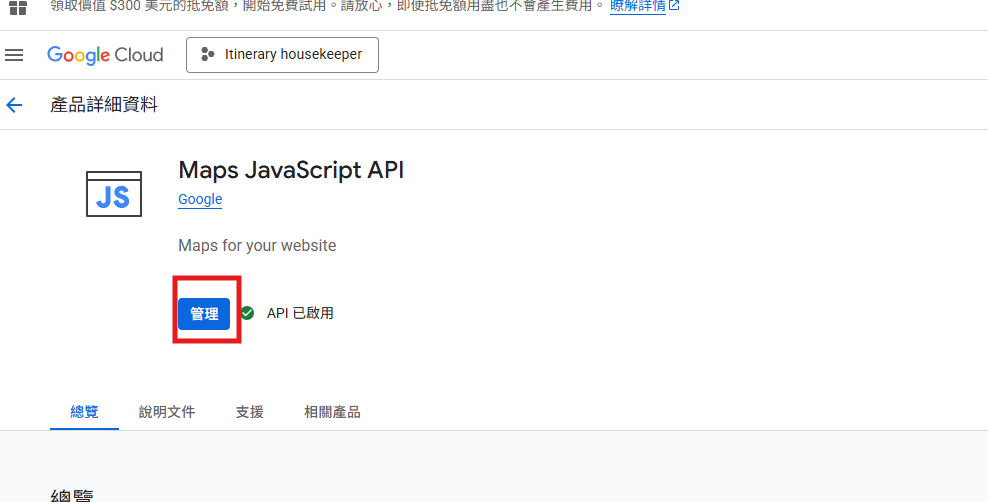This screenshot has width=988, height=502.
Task: Open the 瞭解詳情 link in the banner
Action: (645, 6)
